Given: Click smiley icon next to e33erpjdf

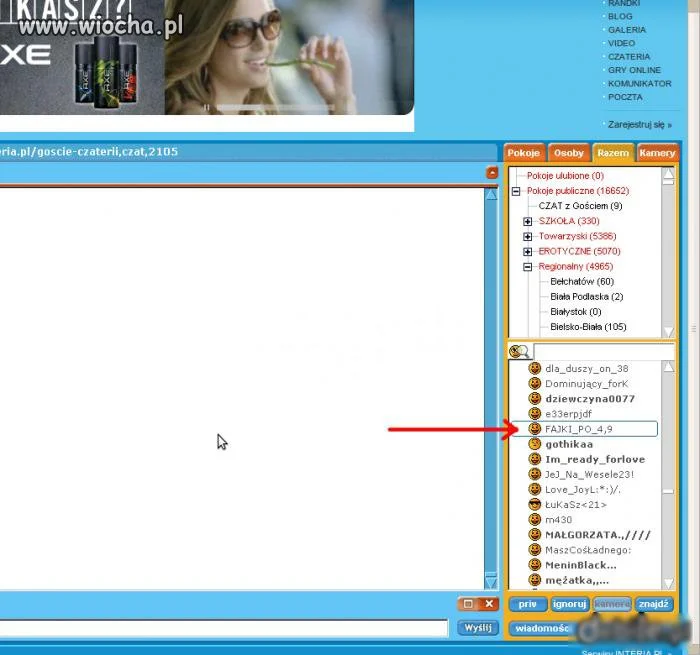Looking at the screenshot, I should click(534, 414).
